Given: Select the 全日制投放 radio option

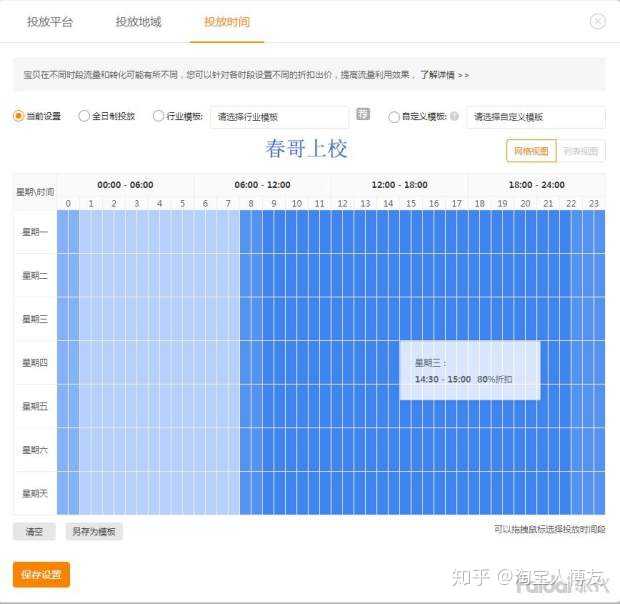Looking at the screenshot, I should pos(84,116).
